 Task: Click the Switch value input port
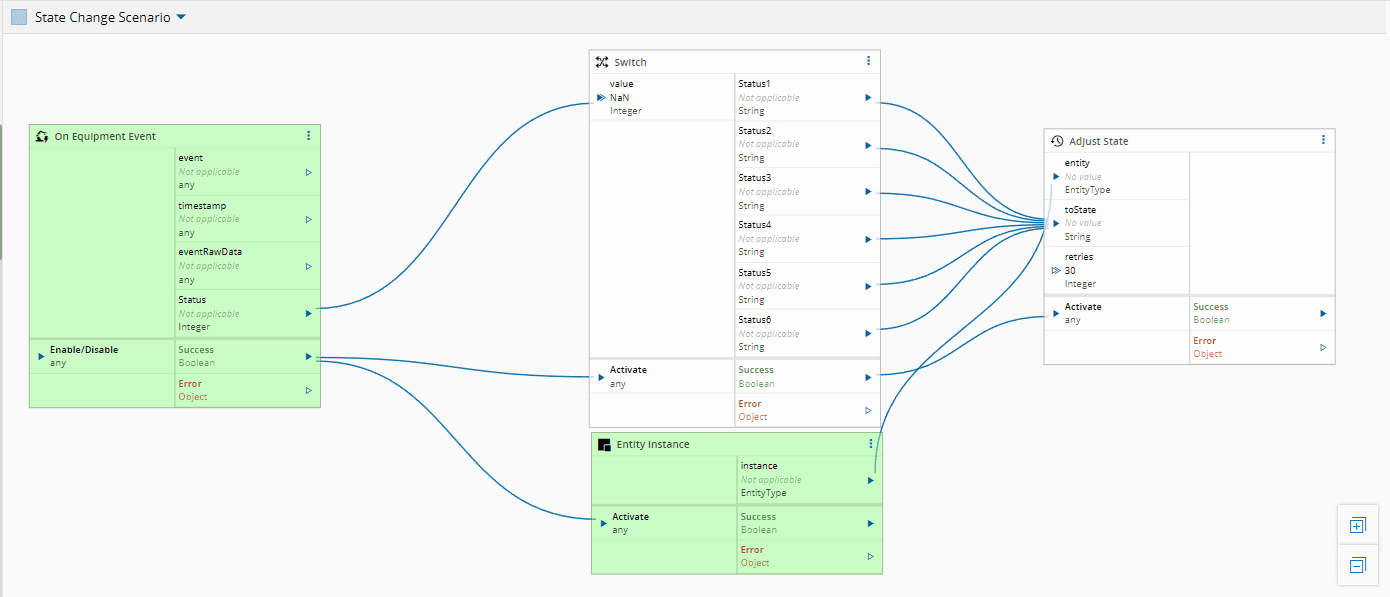pyautogui.click(x=601, y=98)
